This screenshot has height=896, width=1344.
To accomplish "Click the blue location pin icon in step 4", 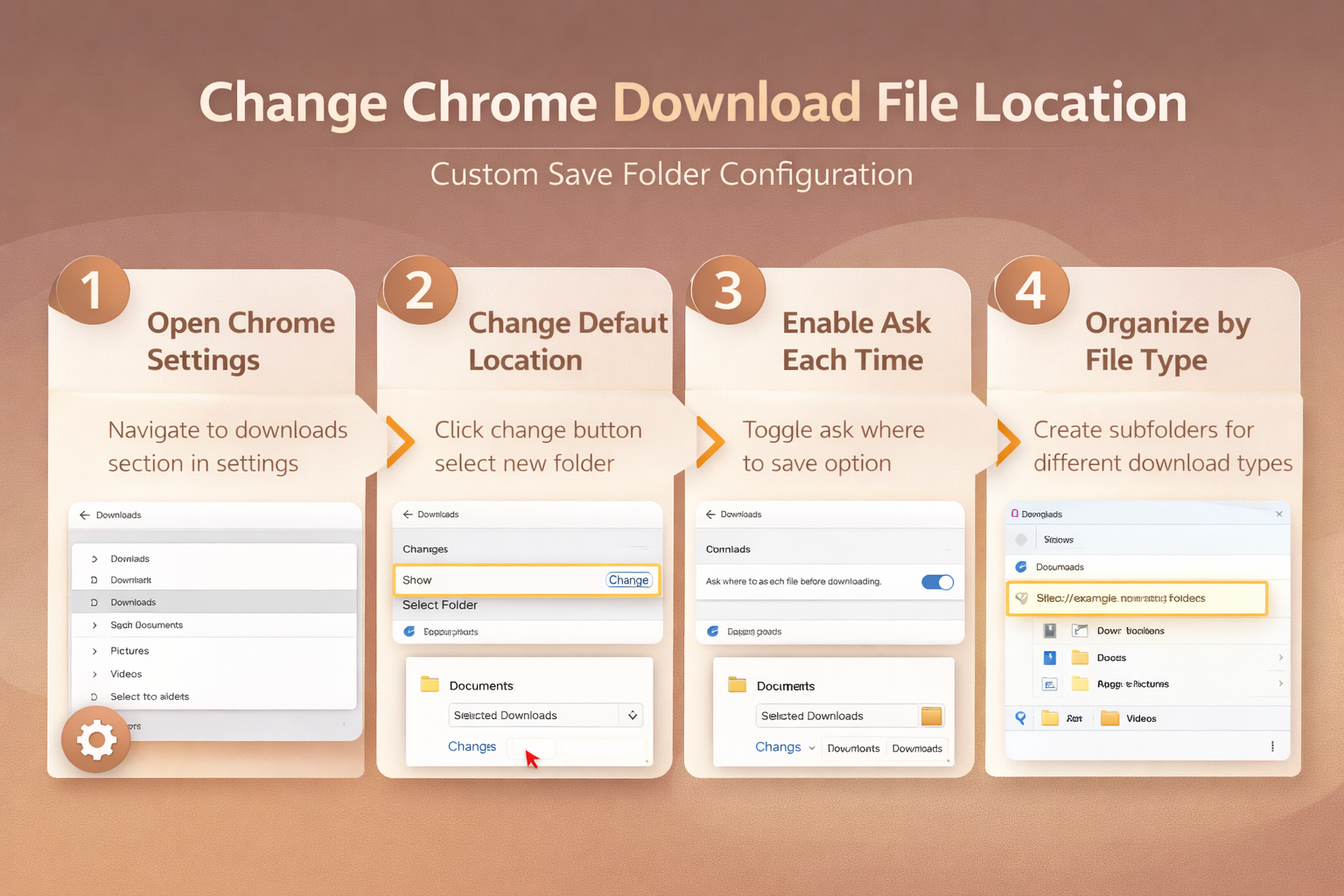I will pyautogui.click(x=1020, y=718).
